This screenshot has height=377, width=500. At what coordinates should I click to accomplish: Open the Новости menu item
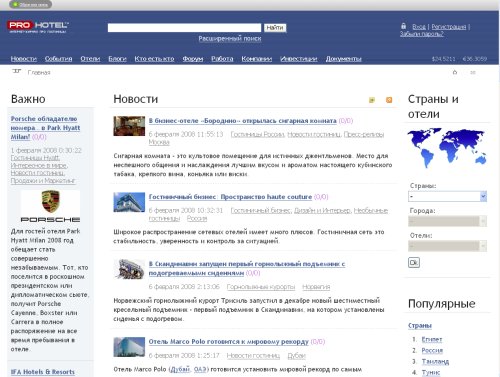coord(24,59)
